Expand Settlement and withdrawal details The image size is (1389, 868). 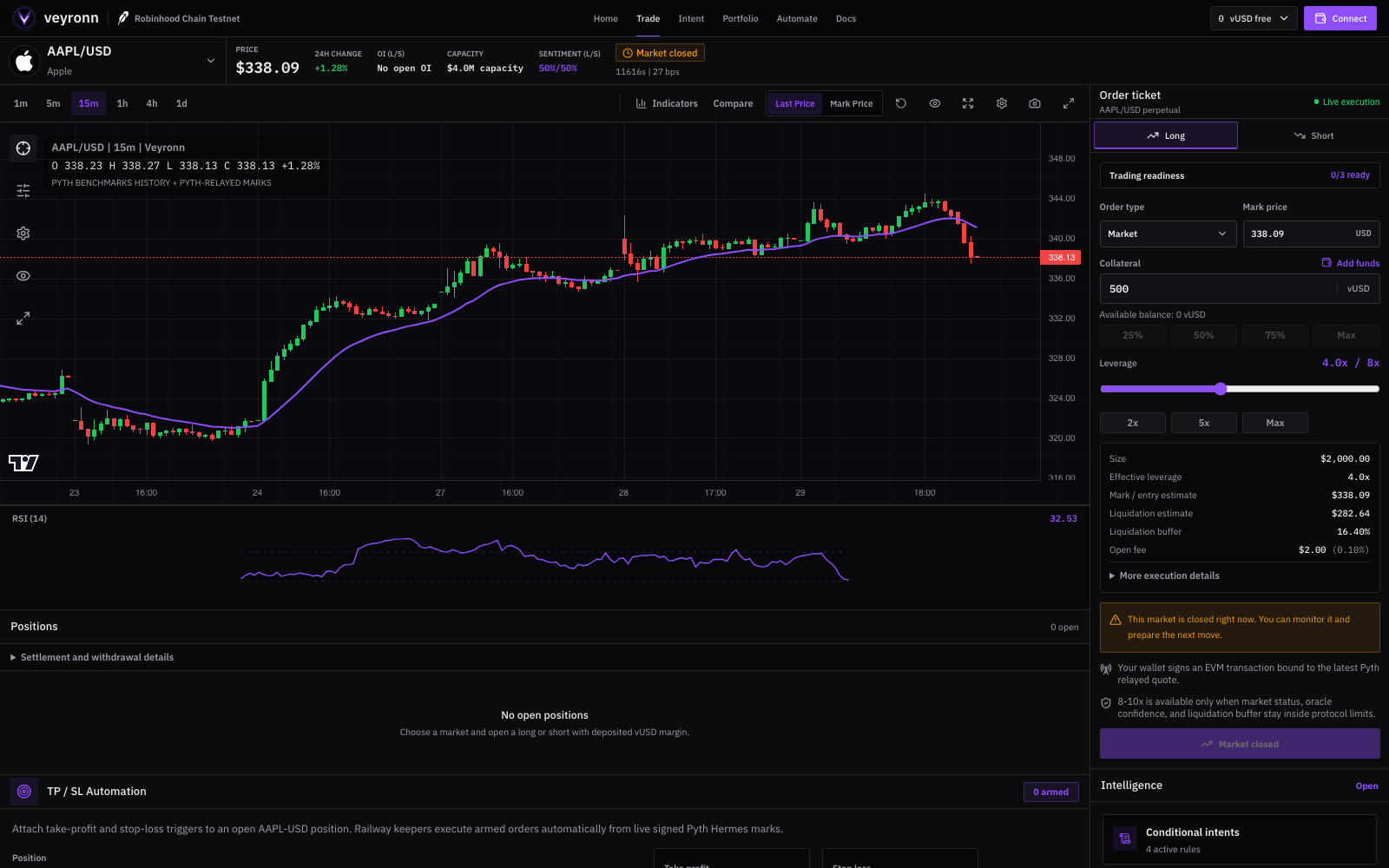point(92,657)
